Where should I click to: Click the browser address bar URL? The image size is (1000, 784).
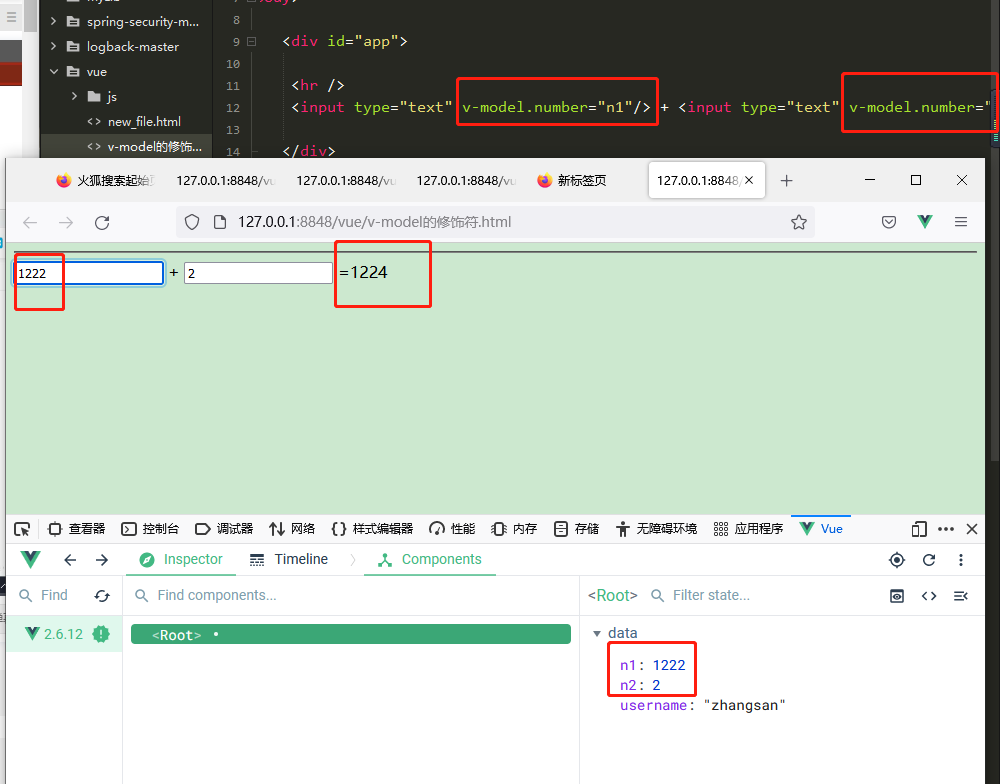(374, 222)
